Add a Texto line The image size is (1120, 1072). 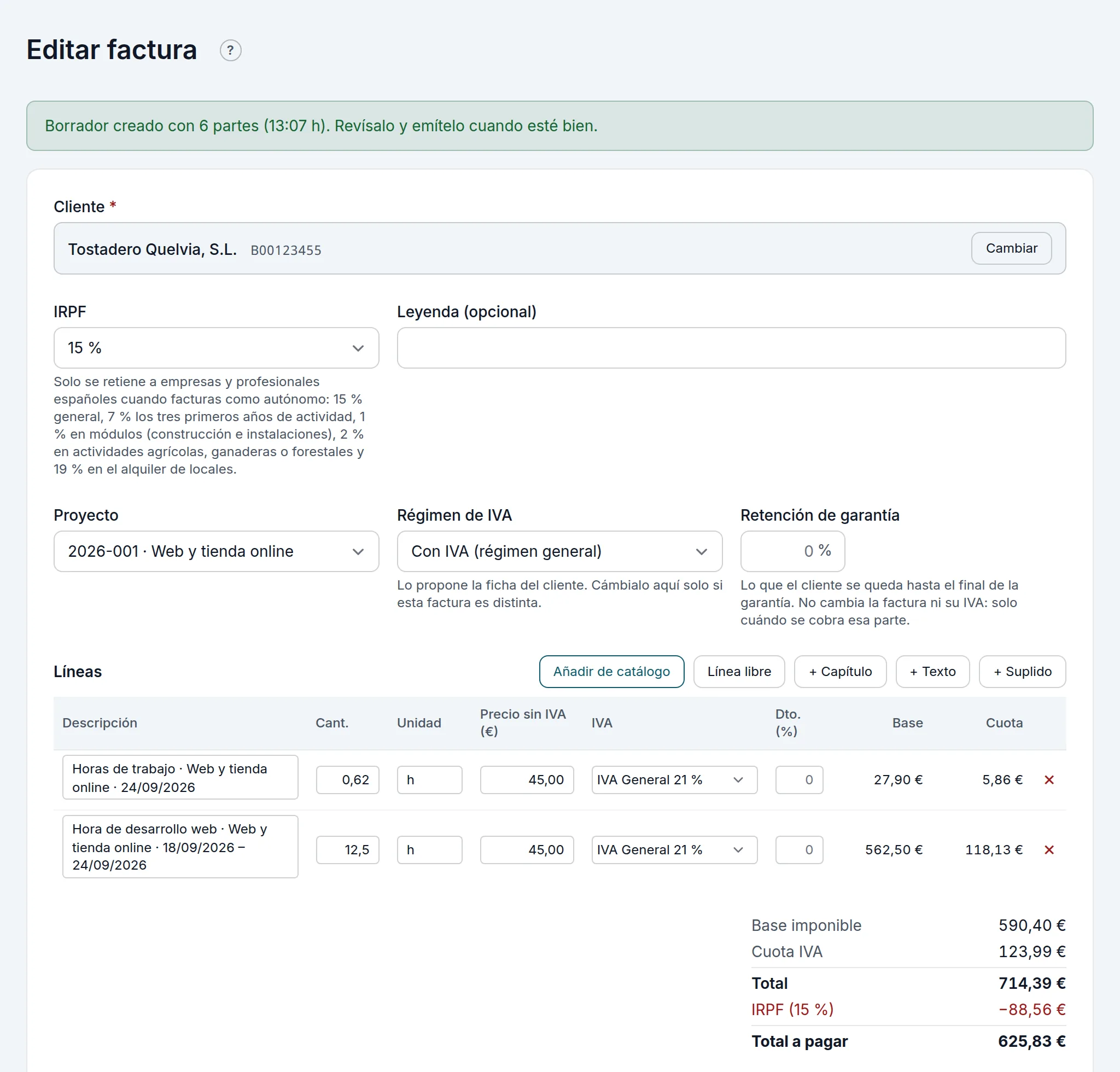coord(932,672)
